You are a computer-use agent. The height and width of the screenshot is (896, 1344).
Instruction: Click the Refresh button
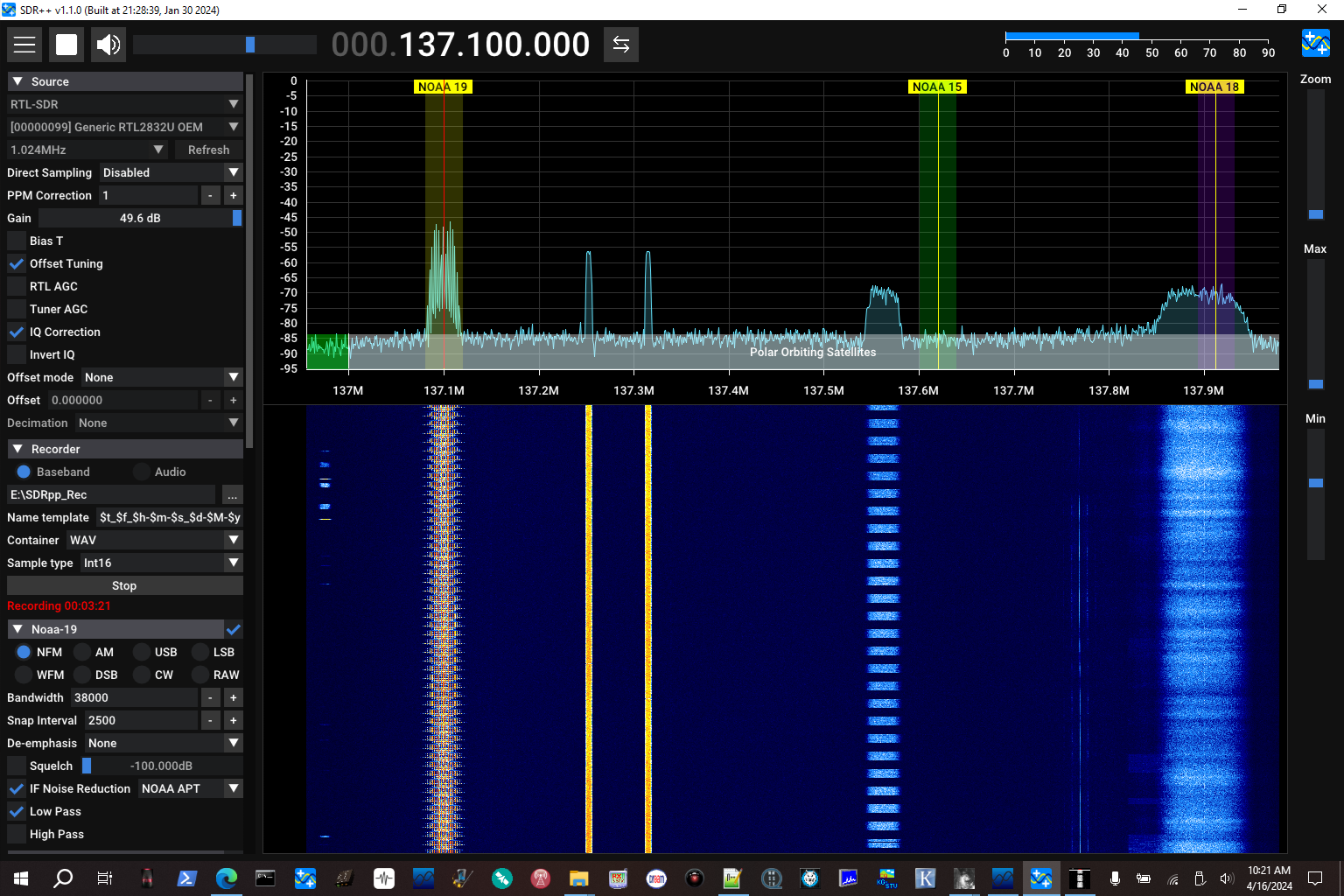209,150
